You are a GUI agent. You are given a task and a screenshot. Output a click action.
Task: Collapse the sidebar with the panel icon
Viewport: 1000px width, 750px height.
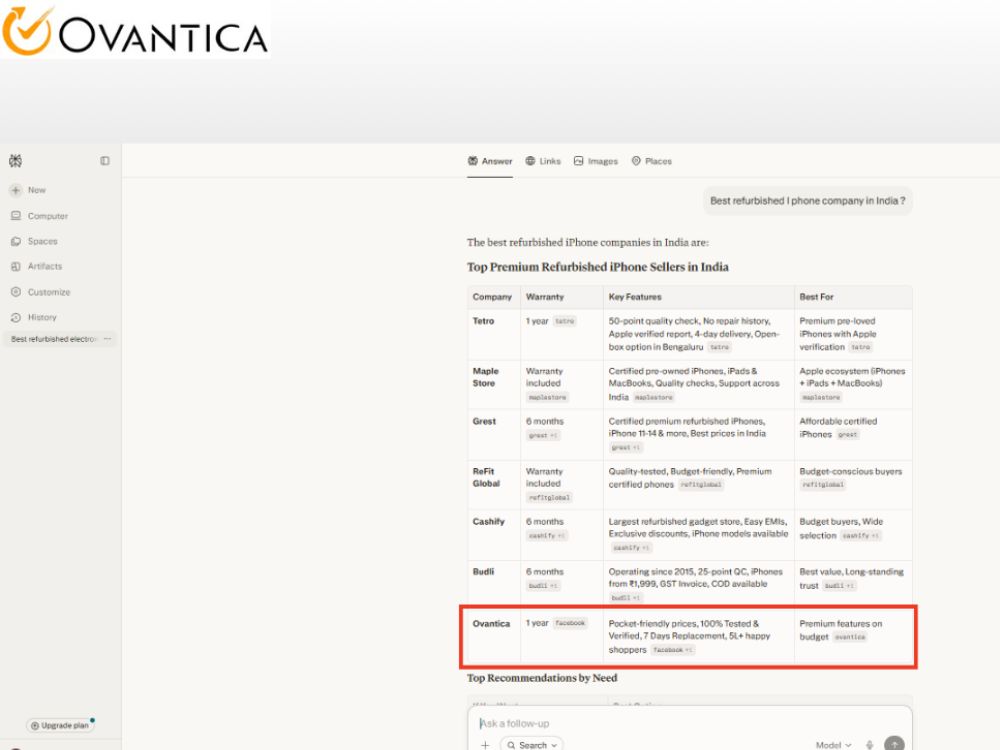(x=105, y=161)
